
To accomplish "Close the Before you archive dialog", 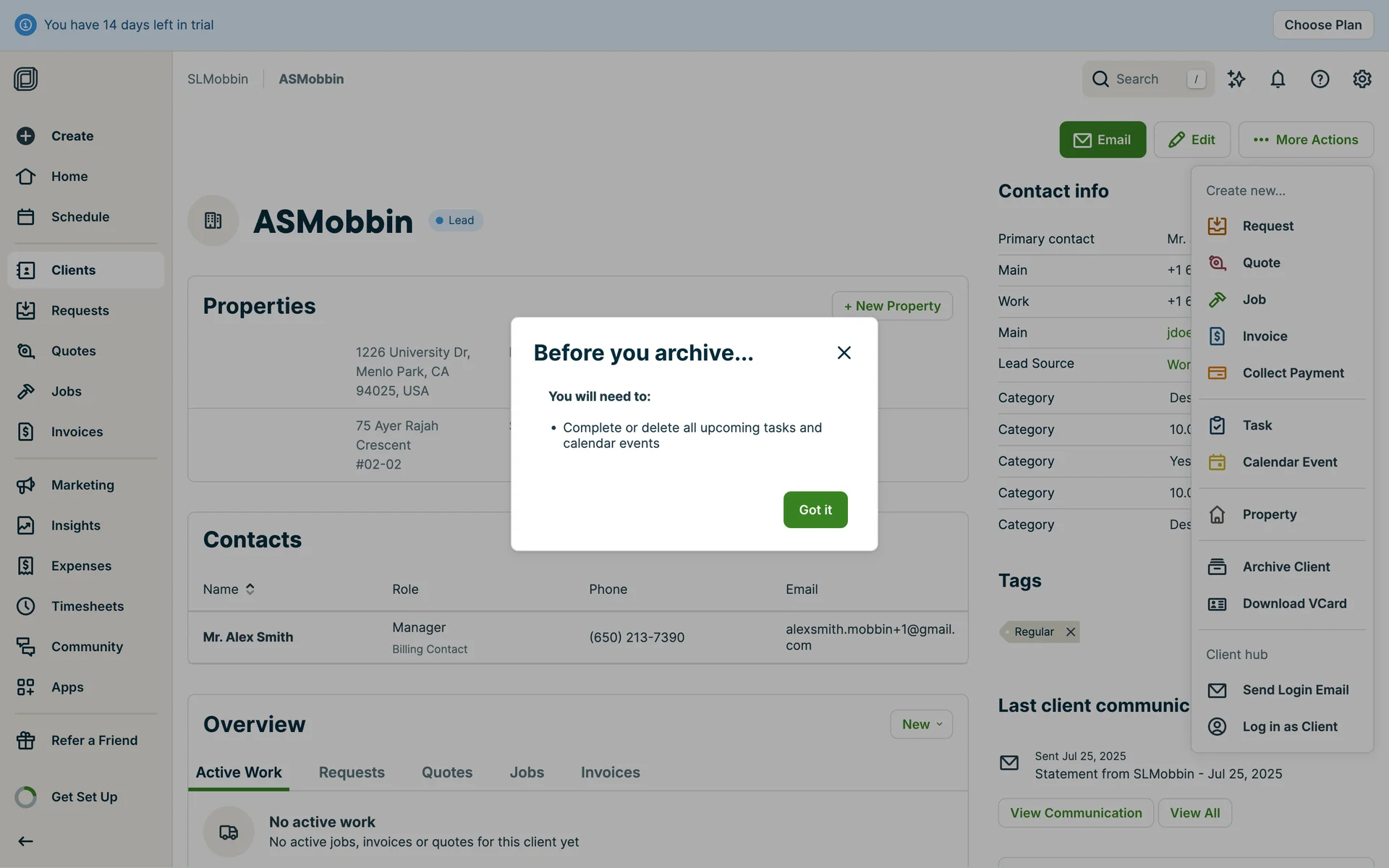I will pos(844,352).
